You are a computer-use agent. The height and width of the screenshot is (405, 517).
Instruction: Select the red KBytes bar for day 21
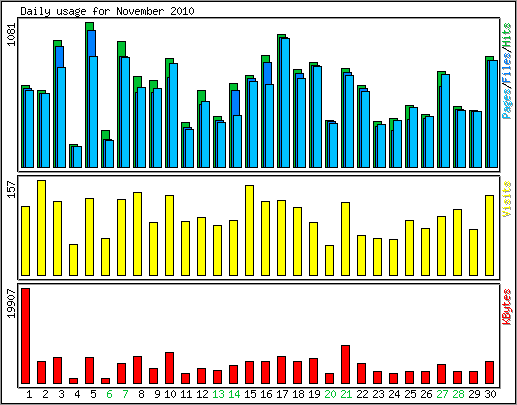[x=346, y=364]
